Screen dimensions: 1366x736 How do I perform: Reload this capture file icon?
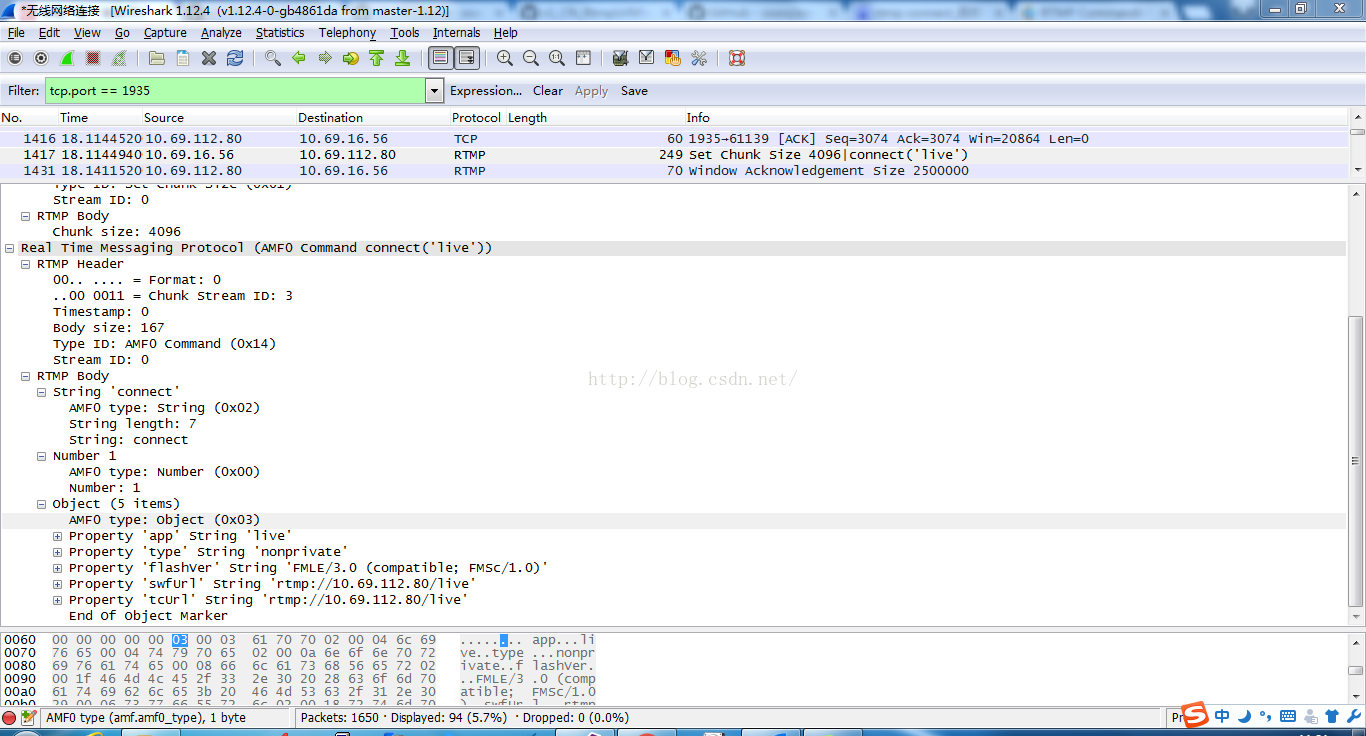[235, 58]
